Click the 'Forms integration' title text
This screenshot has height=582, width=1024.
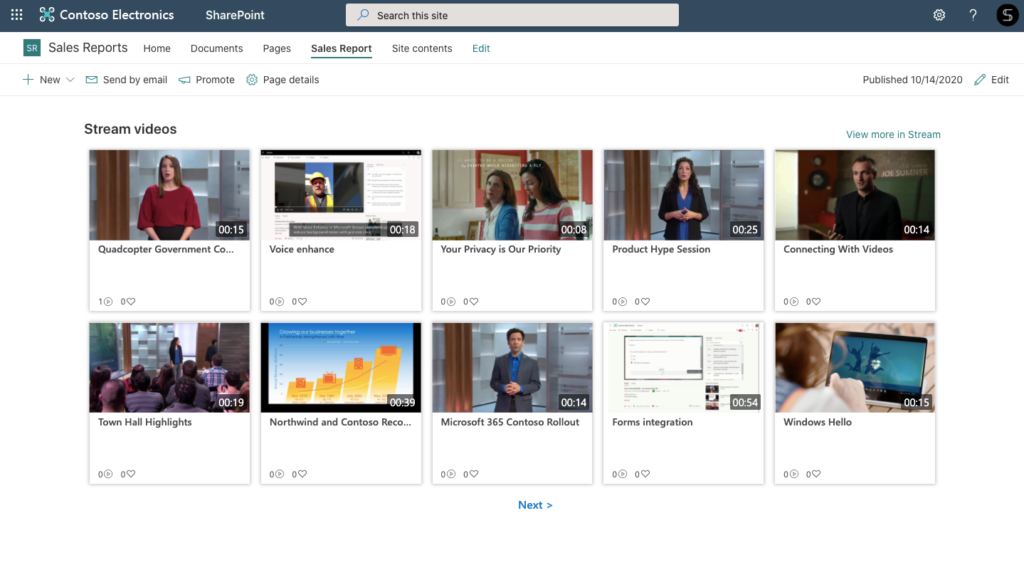click(652, 422)
